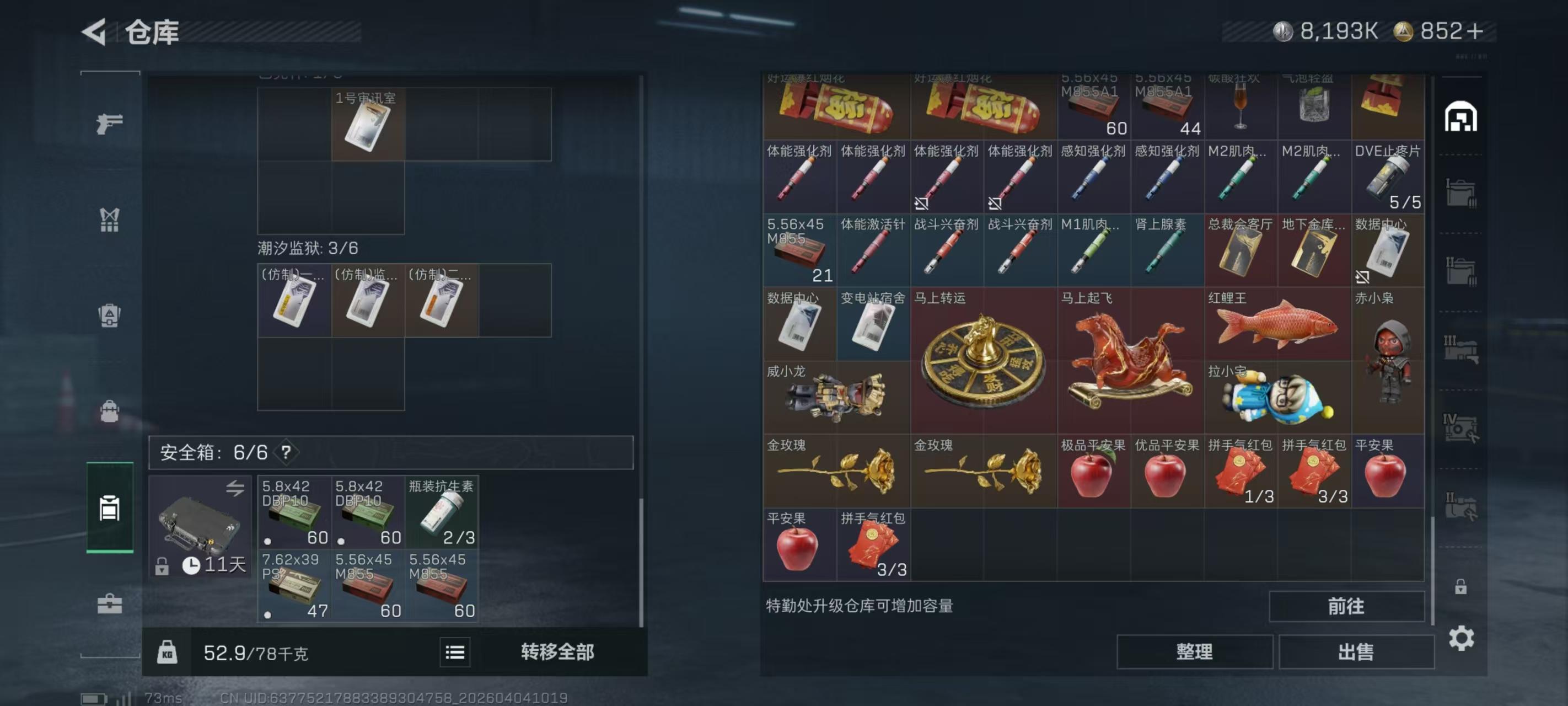
Task: Open the briefcase category icon
Action: tap(110, 603)
